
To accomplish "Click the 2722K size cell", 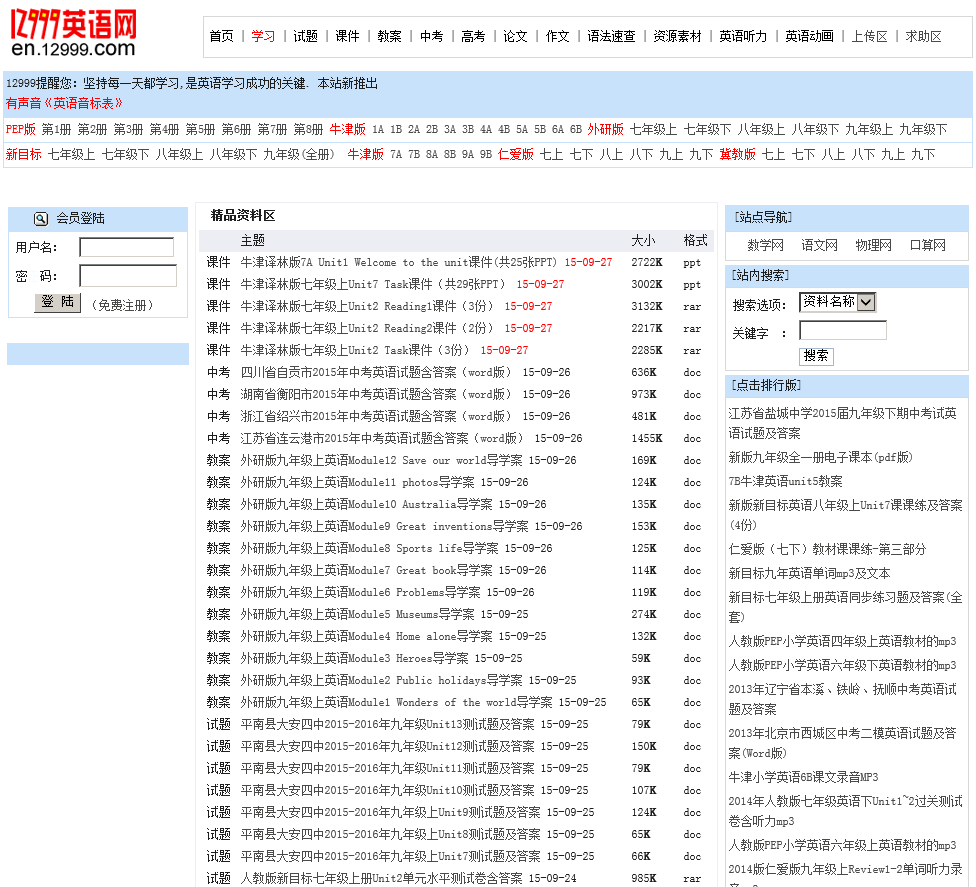I will 647,263.
